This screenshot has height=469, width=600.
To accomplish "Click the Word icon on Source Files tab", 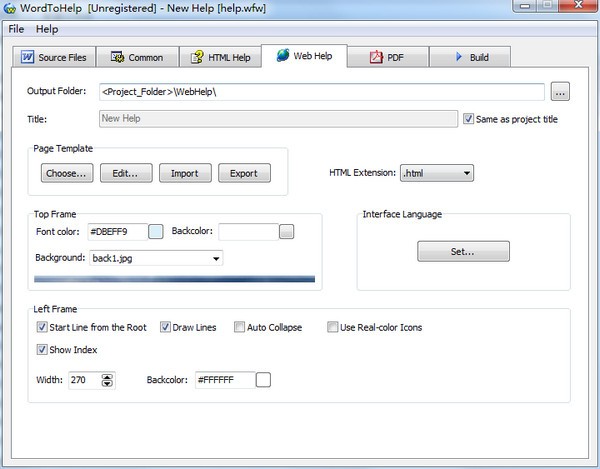I will [27, 57].
